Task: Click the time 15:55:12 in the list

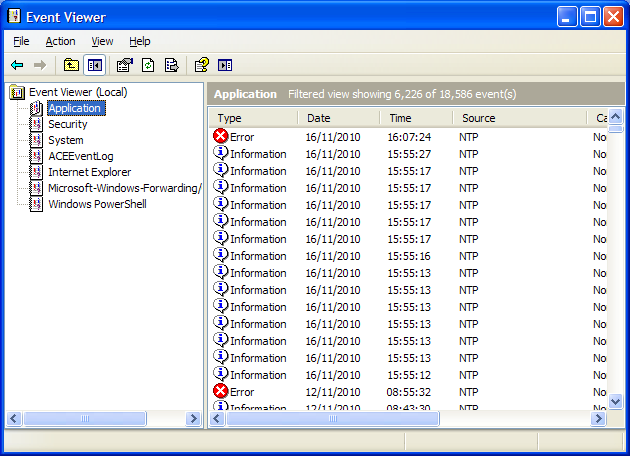Action: click(x=409, y=375)
